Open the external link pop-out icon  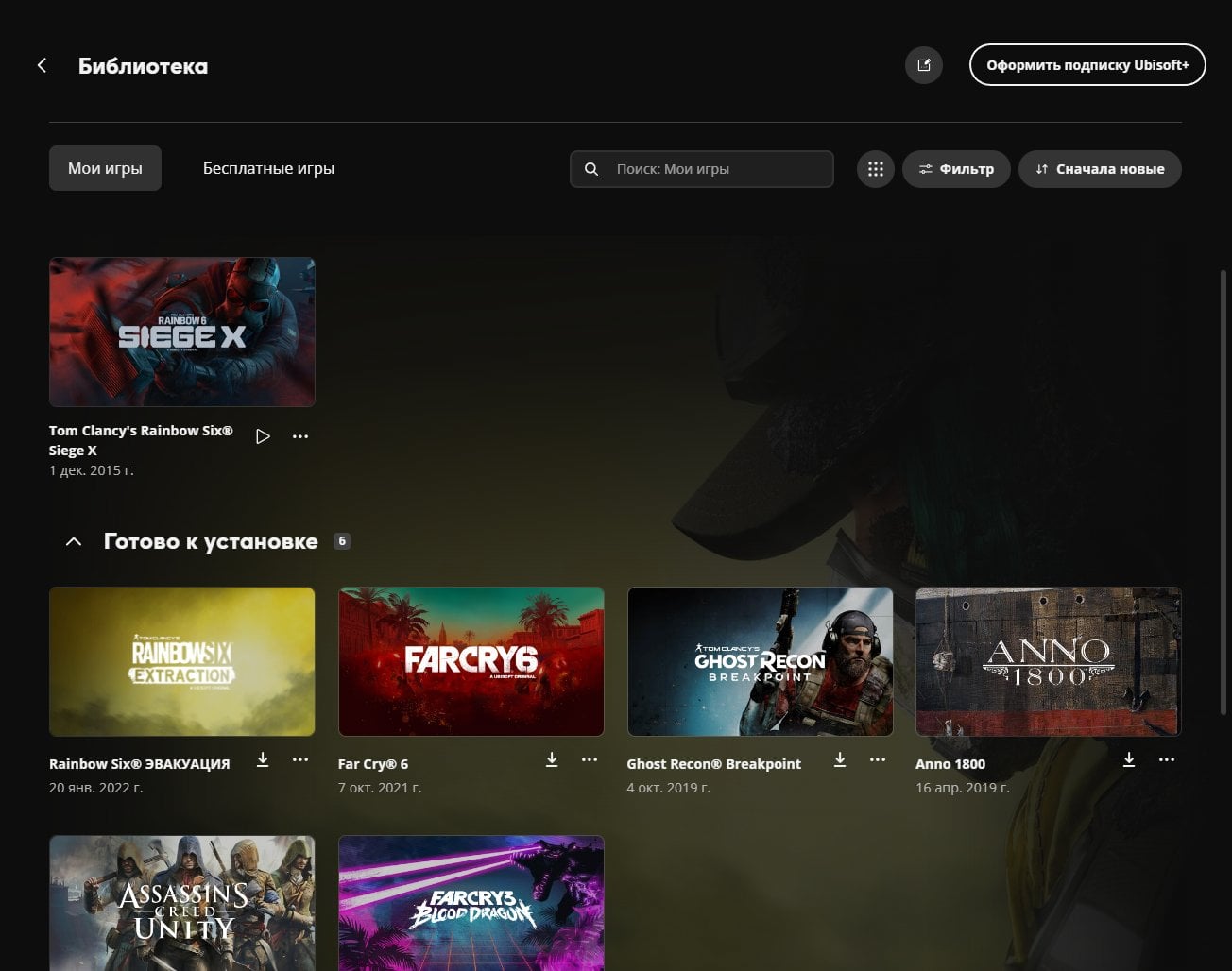[924, 65]
